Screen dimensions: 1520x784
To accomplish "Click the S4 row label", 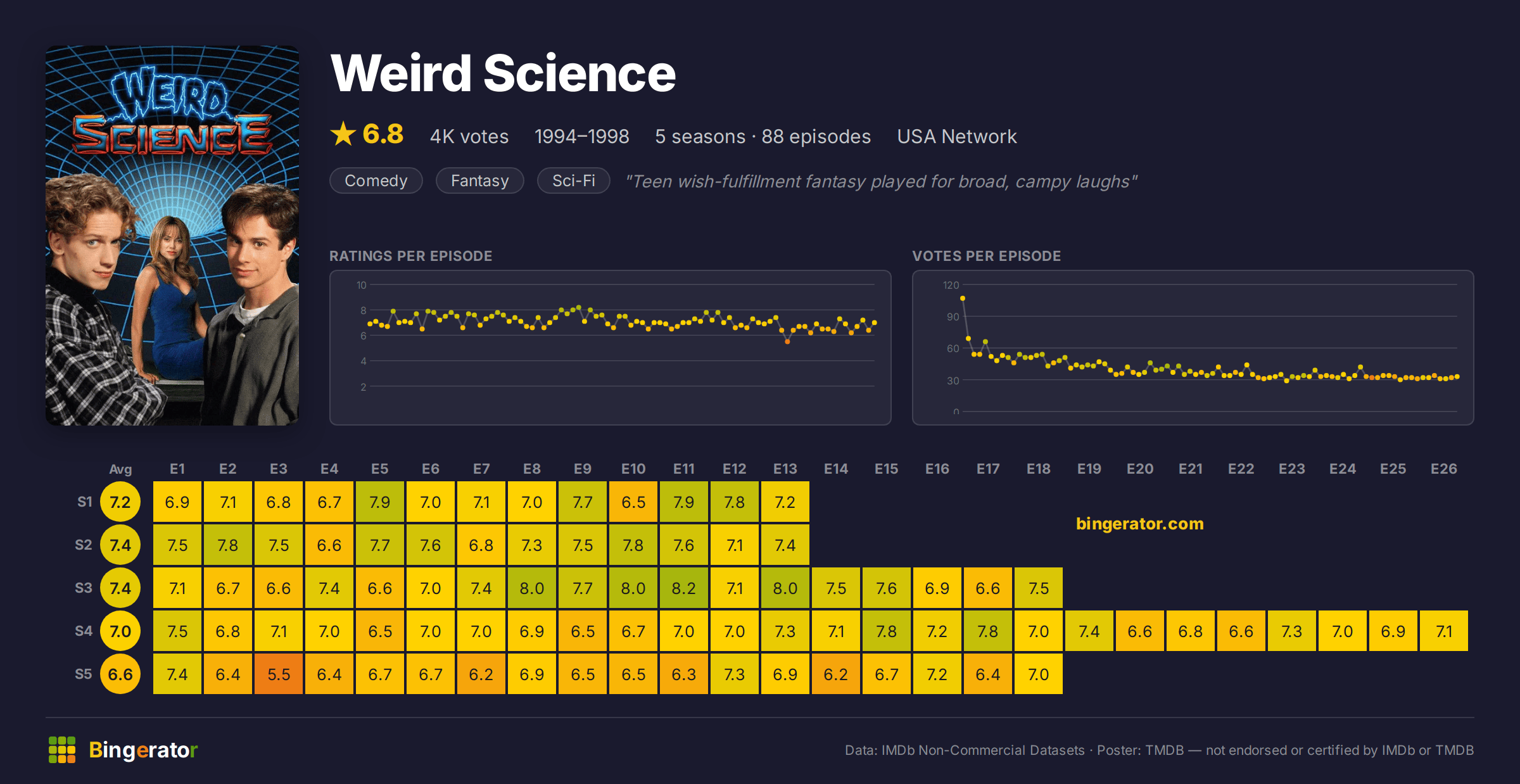I will tap(84, 631).
